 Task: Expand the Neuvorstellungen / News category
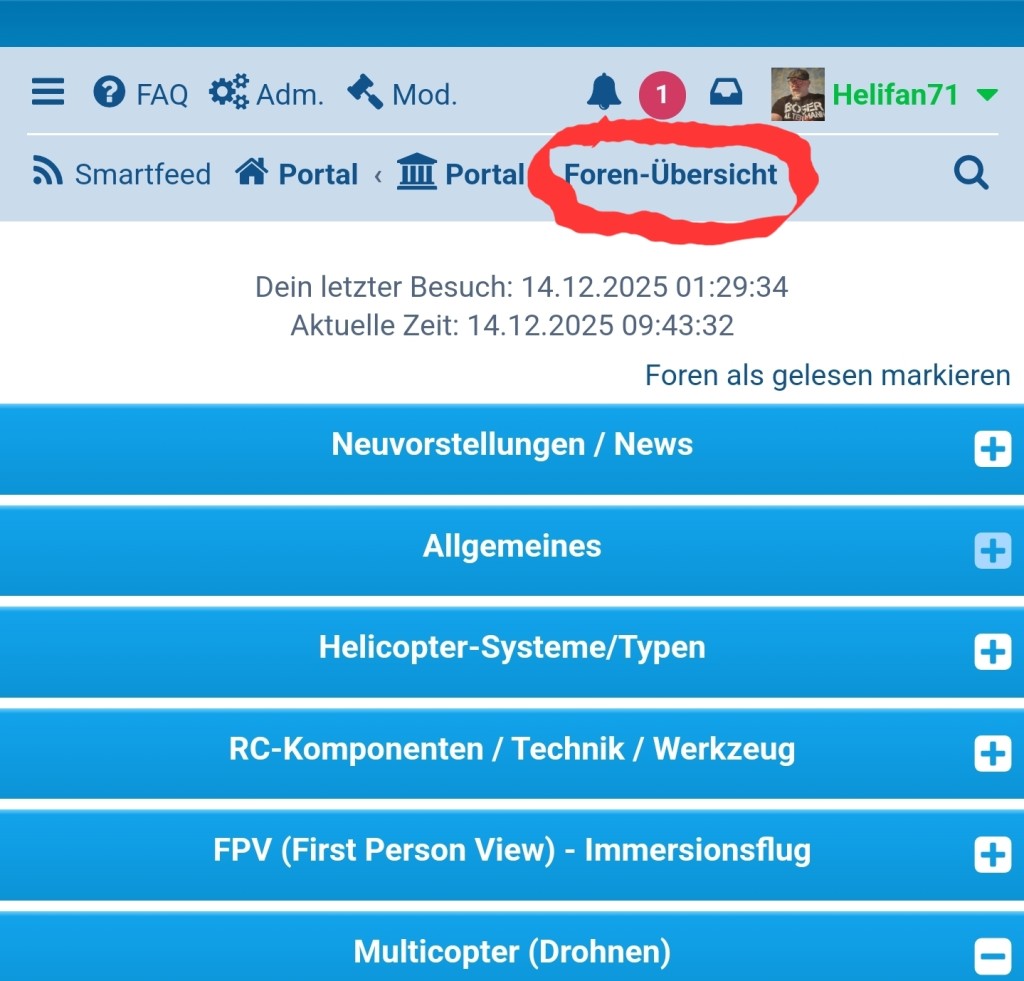[x=992, y=449]
